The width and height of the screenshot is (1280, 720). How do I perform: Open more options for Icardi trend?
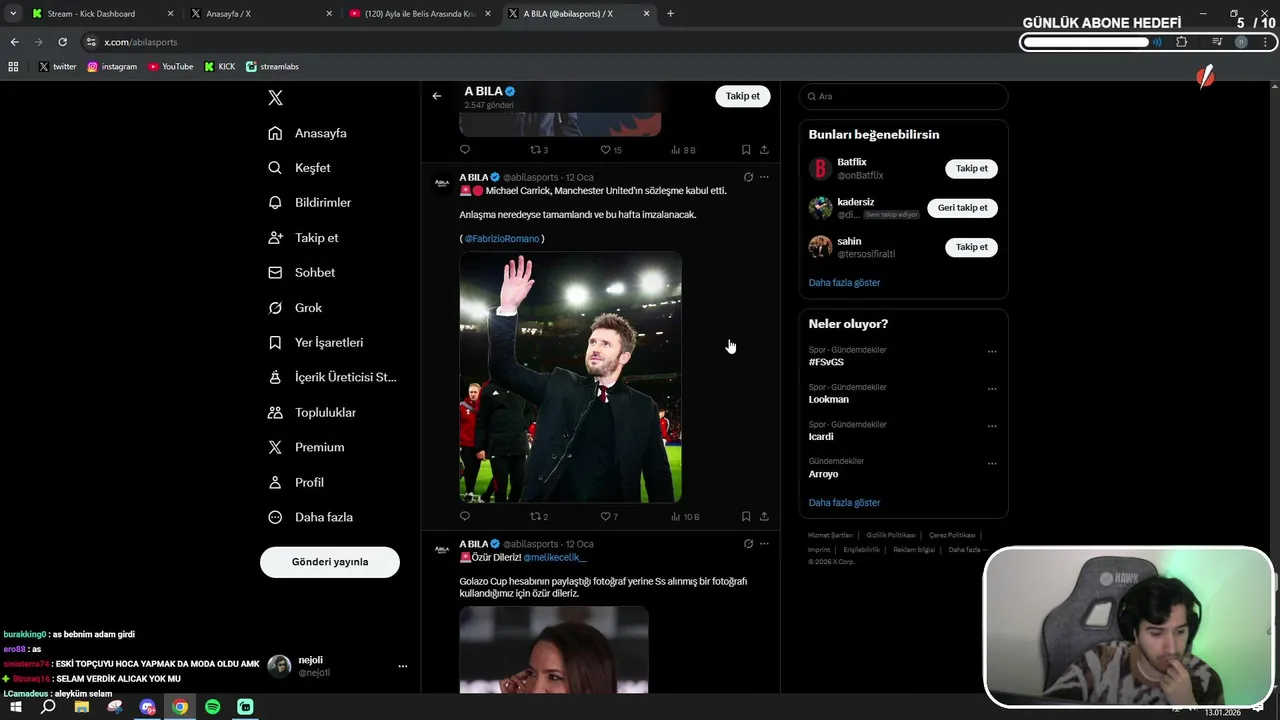click(x=992, y=426)
